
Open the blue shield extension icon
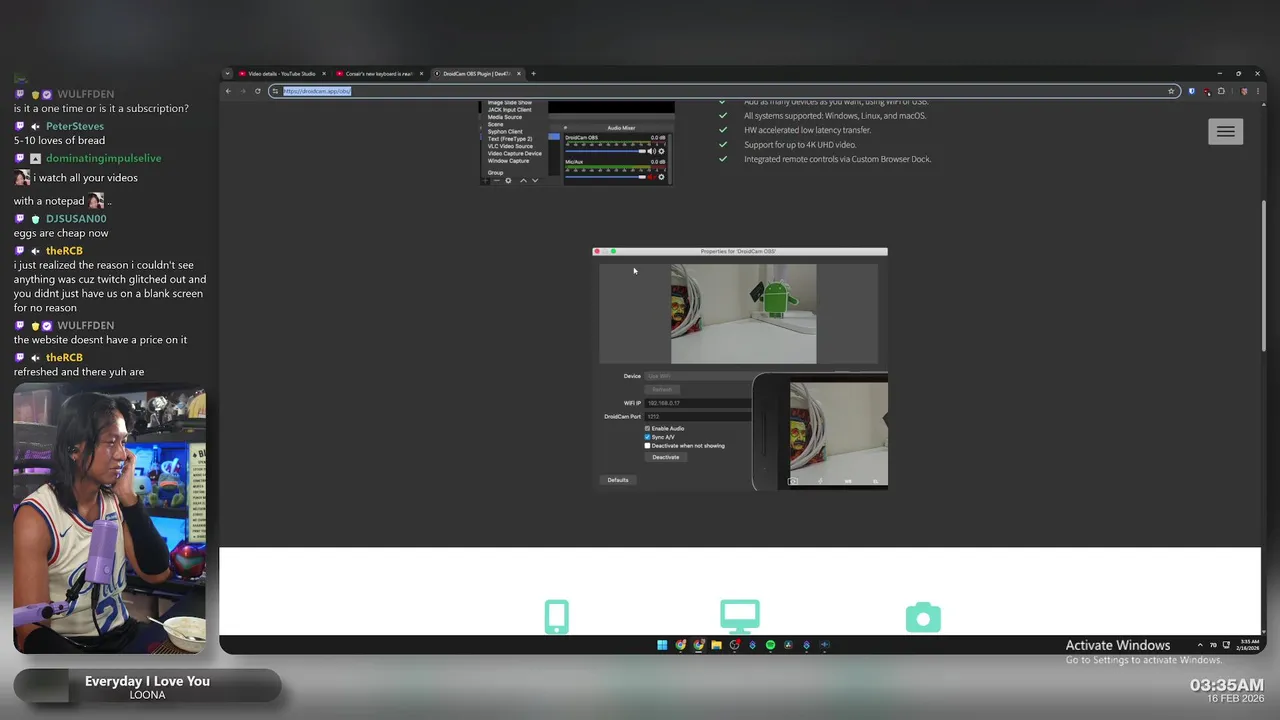(1192, 91)
